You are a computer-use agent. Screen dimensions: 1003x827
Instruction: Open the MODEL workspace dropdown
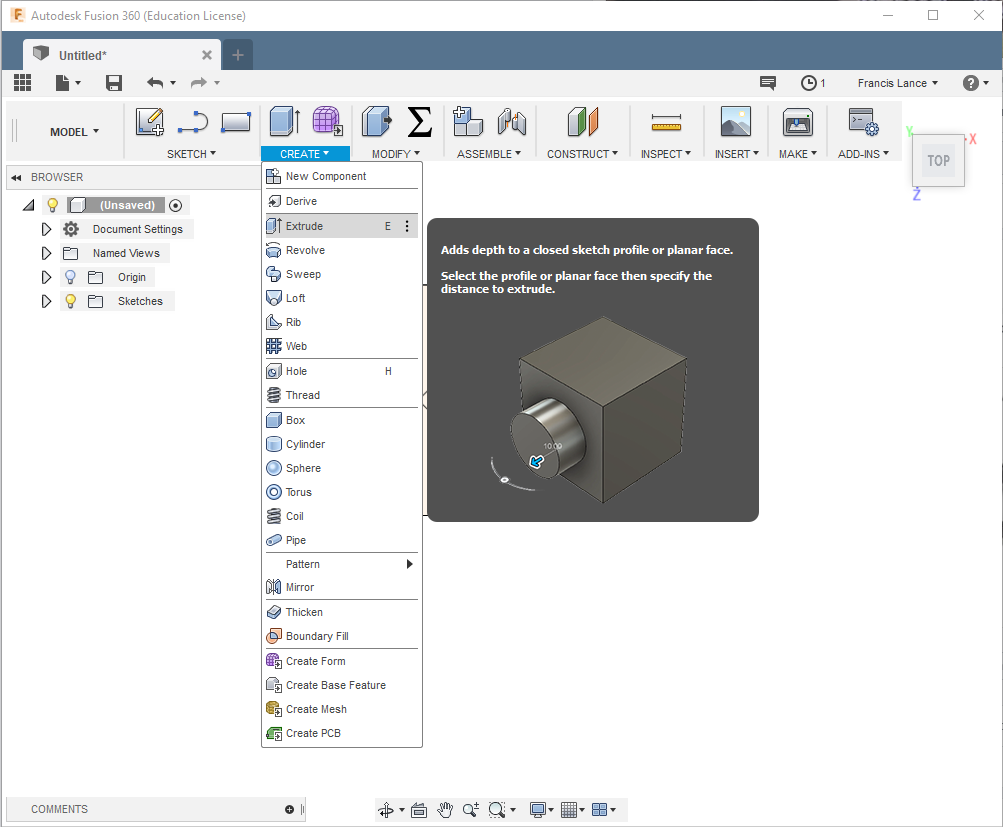click(x=75, y=132)
